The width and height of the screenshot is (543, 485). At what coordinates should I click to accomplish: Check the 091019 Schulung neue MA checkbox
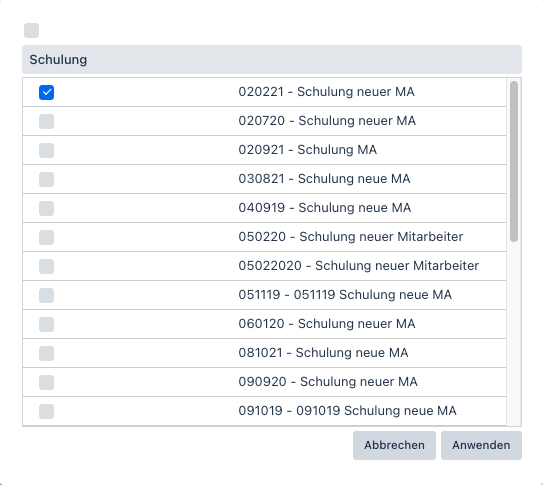[x=46, y=411]
